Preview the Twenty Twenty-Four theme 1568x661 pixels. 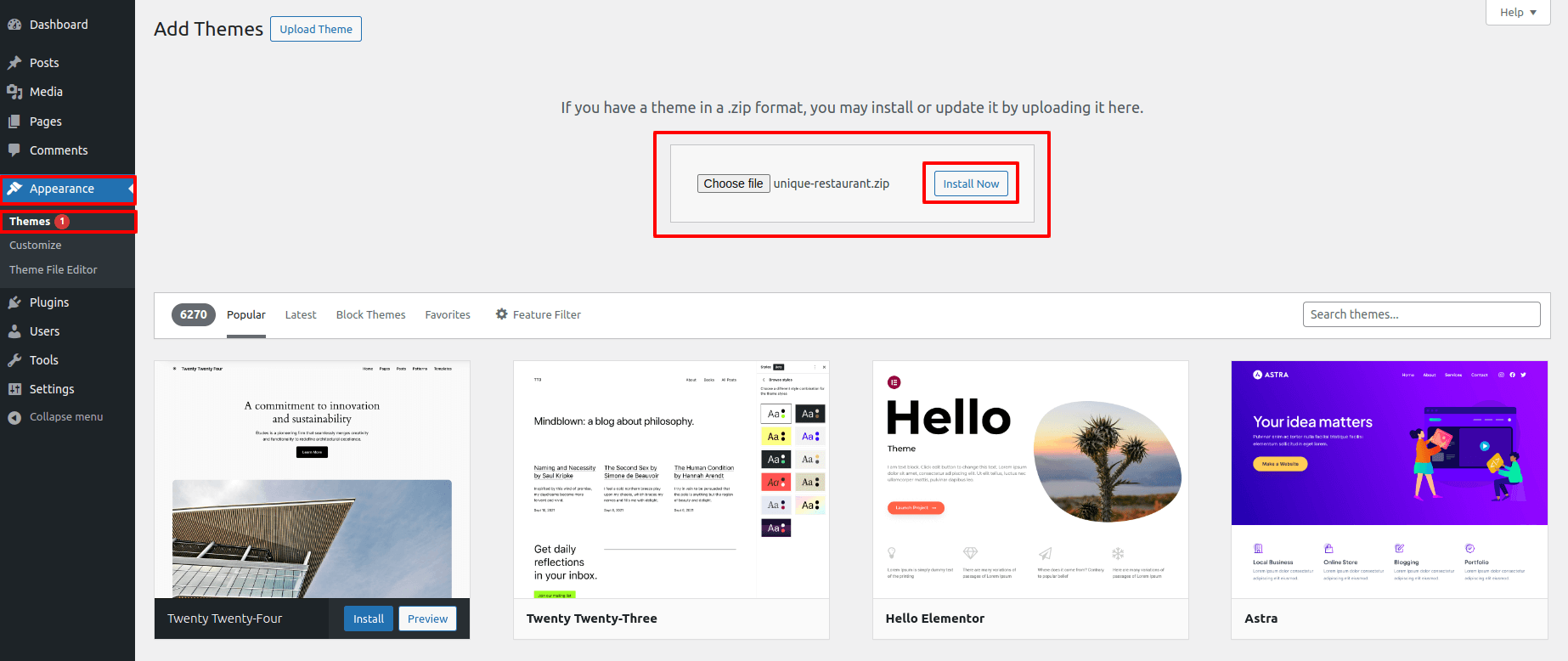[x=427, y=619]
